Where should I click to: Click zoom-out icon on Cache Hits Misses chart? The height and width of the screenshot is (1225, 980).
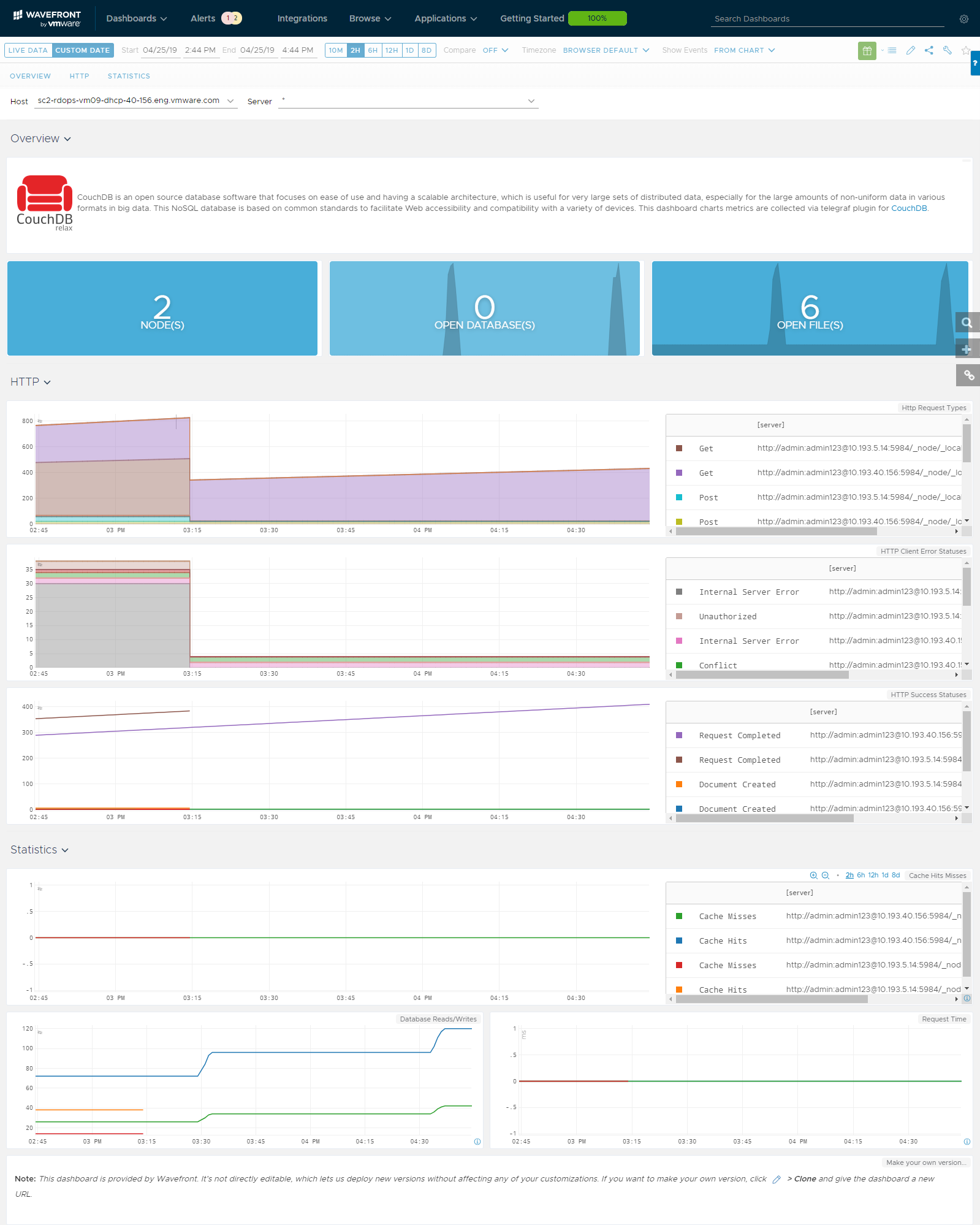point(826,876)
